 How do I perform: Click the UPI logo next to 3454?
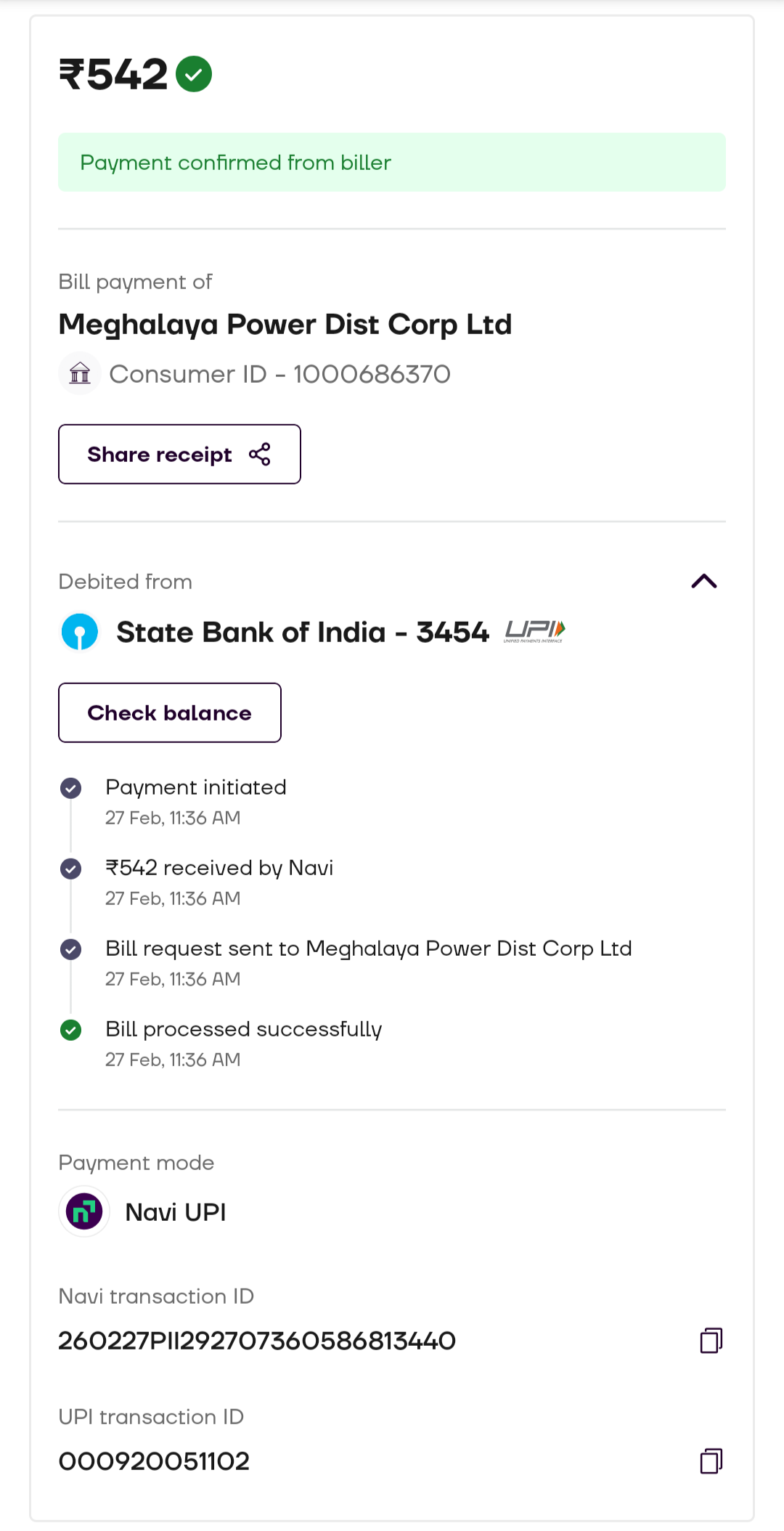coord(535,631)
